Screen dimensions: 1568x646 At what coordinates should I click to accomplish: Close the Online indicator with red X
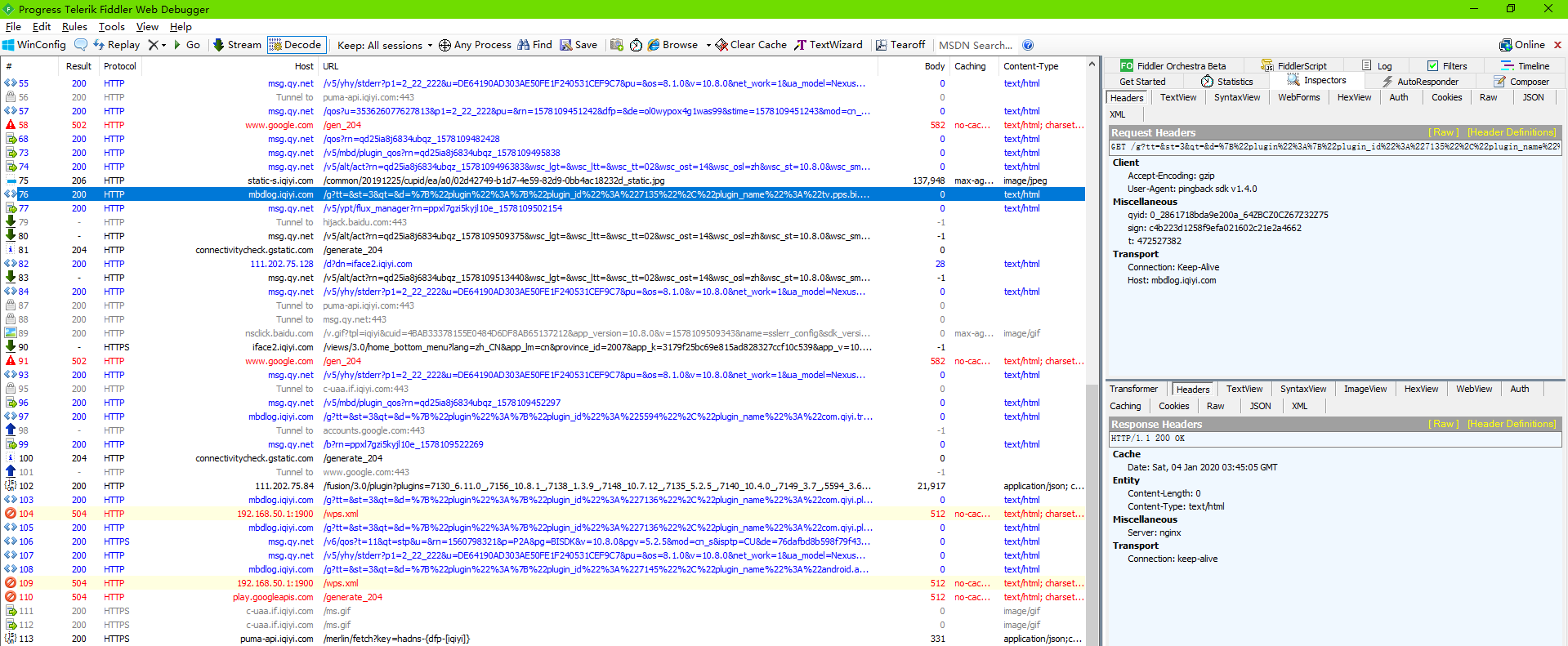coord(1557,45)
